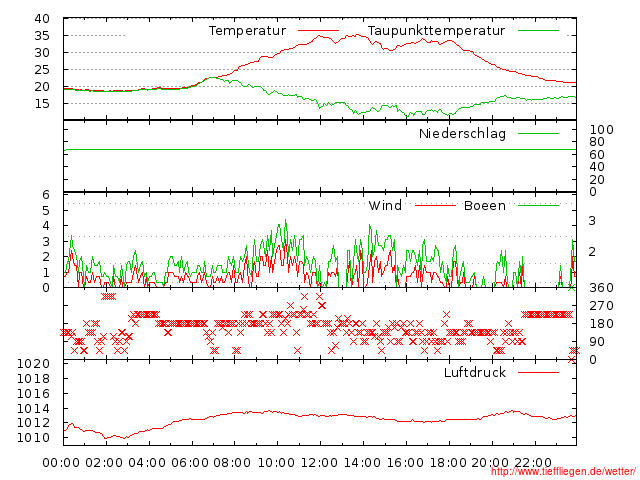This screenshot has height=480, width=640.
Task: Click the Wind legend label
Action: 385,205
